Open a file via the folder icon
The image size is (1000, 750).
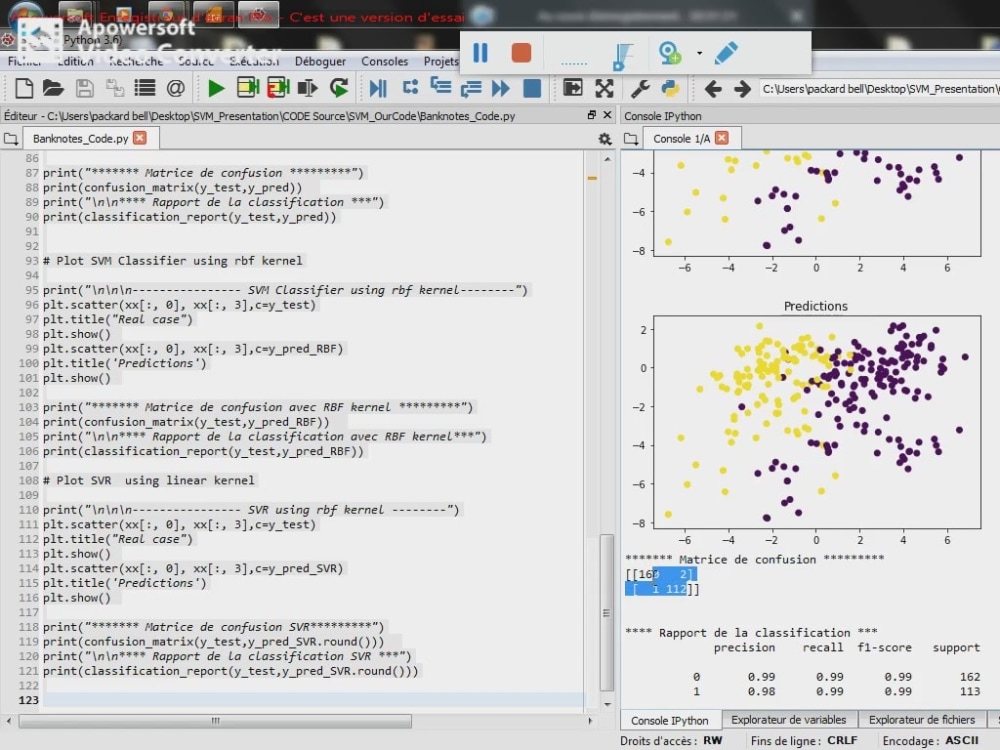(x=54, y=88)
